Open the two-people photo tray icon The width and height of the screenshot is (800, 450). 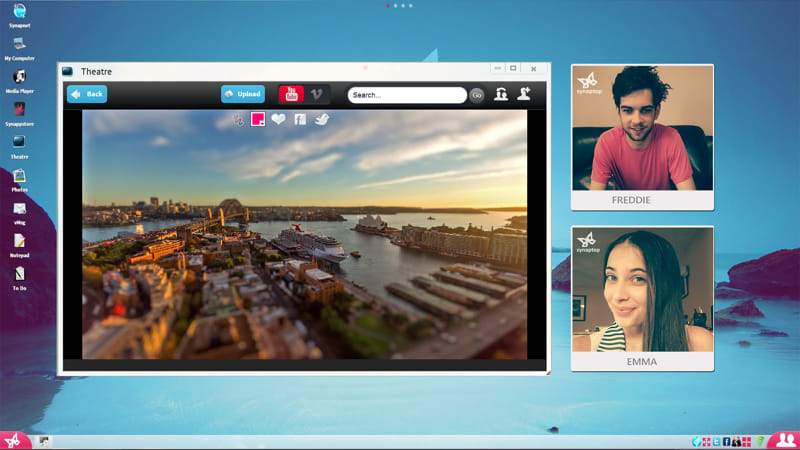[x=736, y=442]
